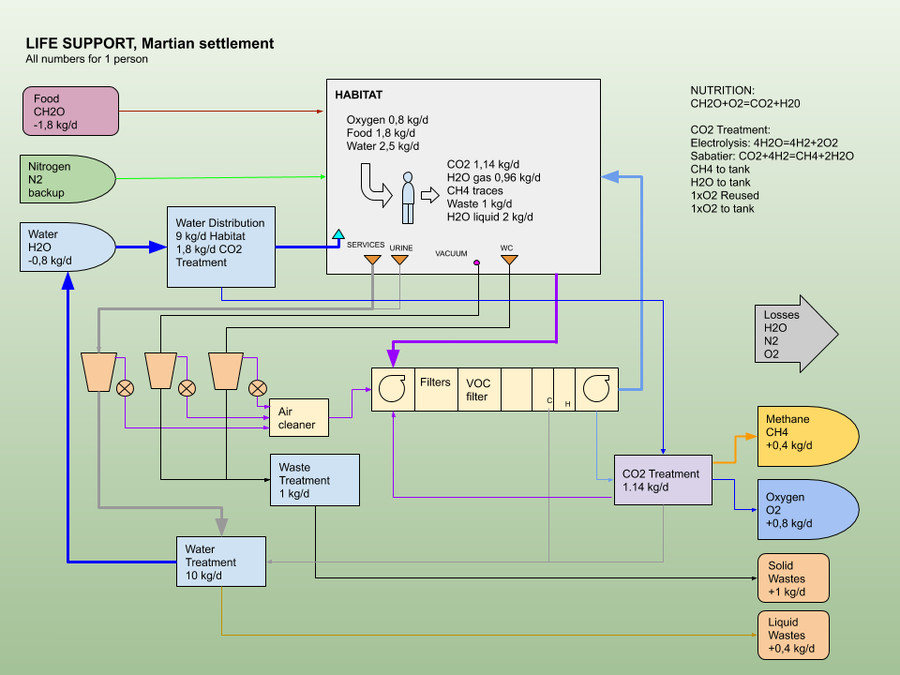
Task: Select the purple VACUUM dot port
Action: tap(477, 263)
